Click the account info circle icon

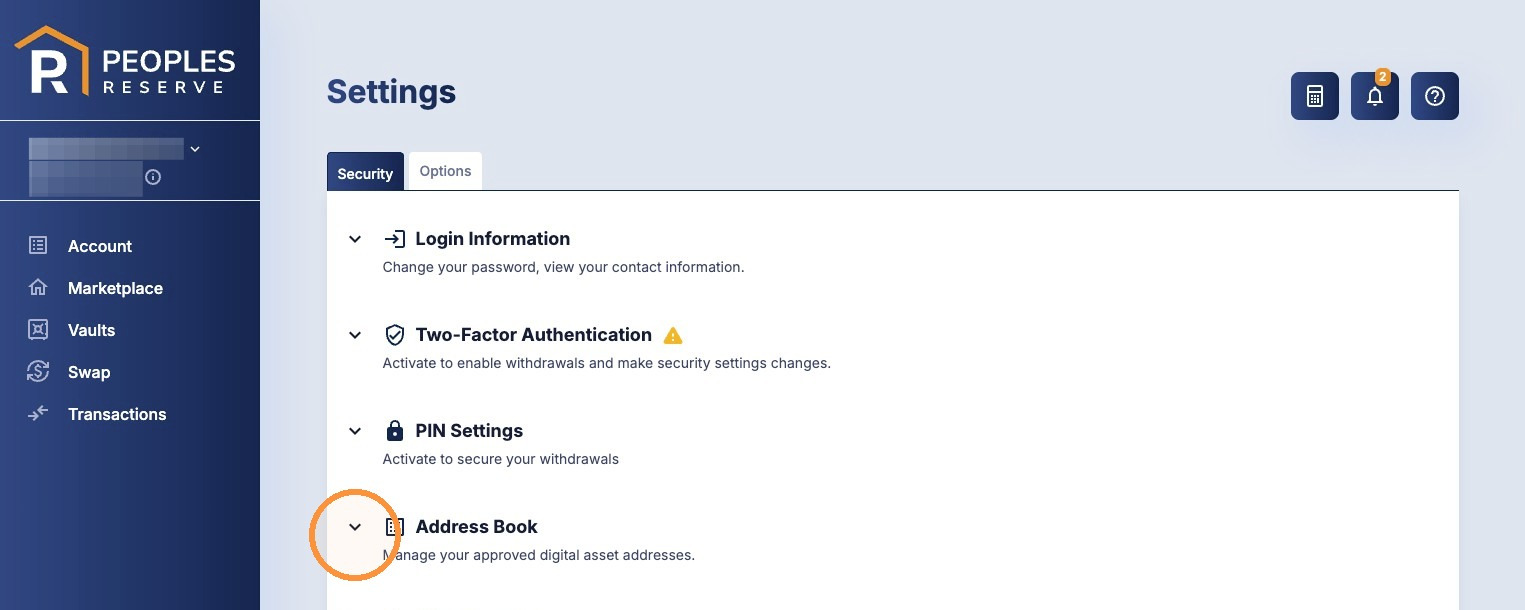tap(153, 177)
